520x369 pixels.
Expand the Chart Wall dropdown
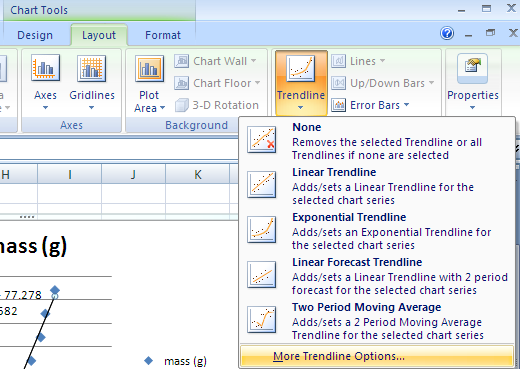215,61
